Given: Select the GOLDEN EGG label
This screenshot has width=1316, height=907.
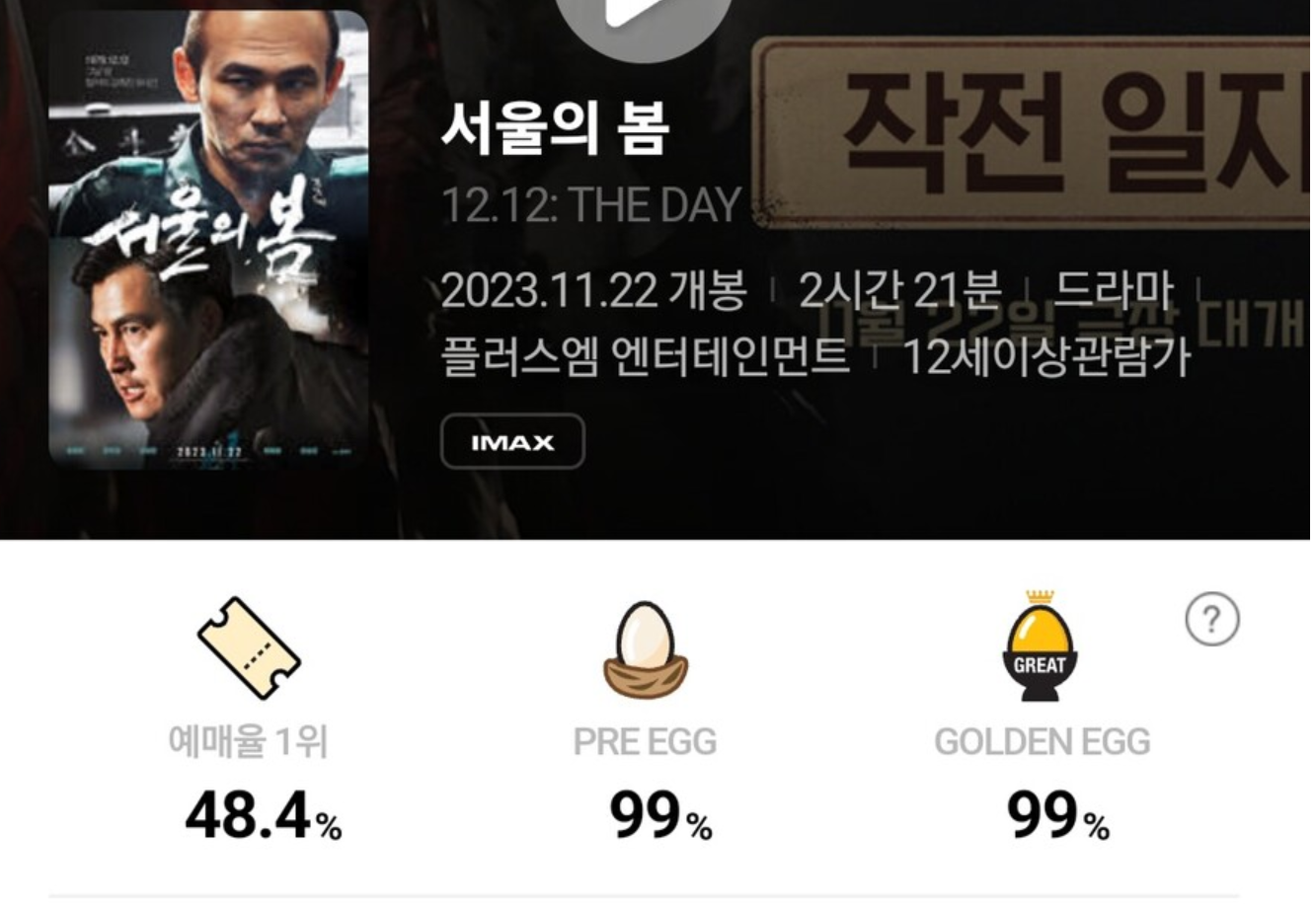Looking at the screenshot, I should click(1043, 742).
